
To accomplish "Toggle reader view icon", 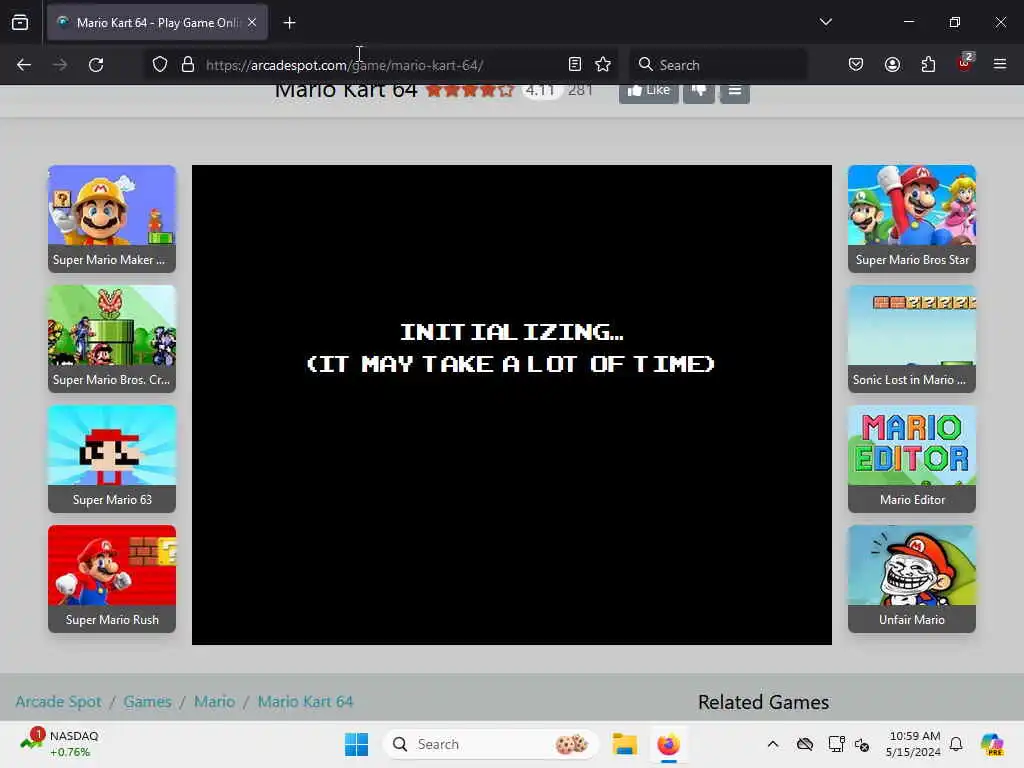I will 575,65.
